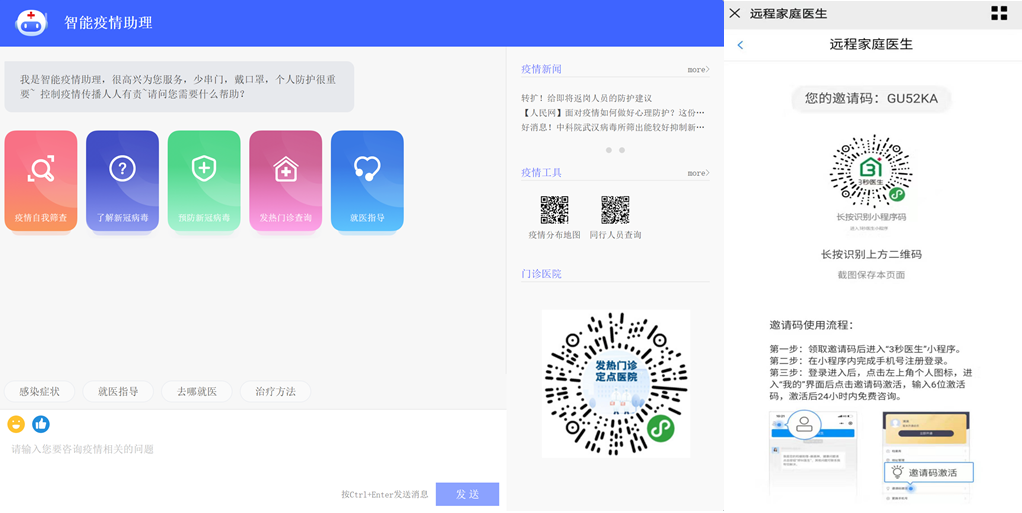
Task: Click the 同行人员查询 QR code
Action: pyautogui.click(x=615, y=210)
